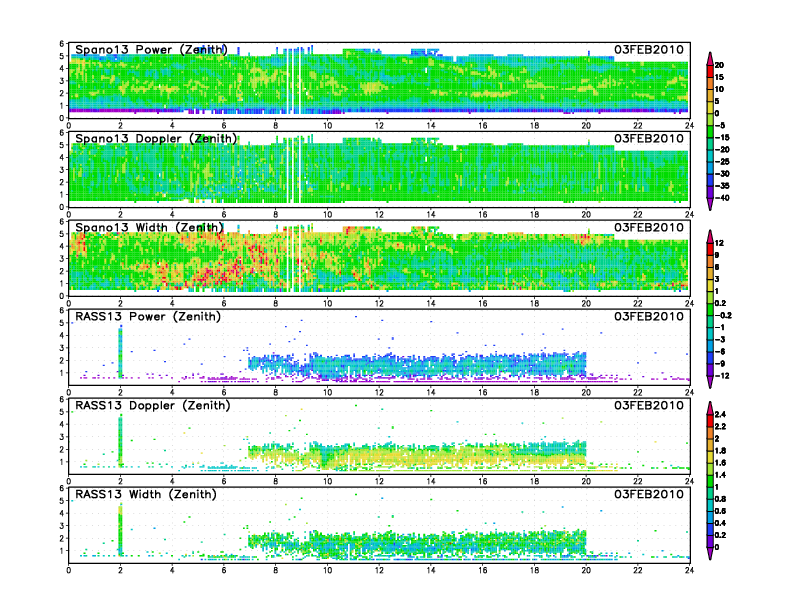Click the vertical stripe at hour 2 in RASS13 Width
Viewport: 792px width, 612px height.
tap(120, 530)
